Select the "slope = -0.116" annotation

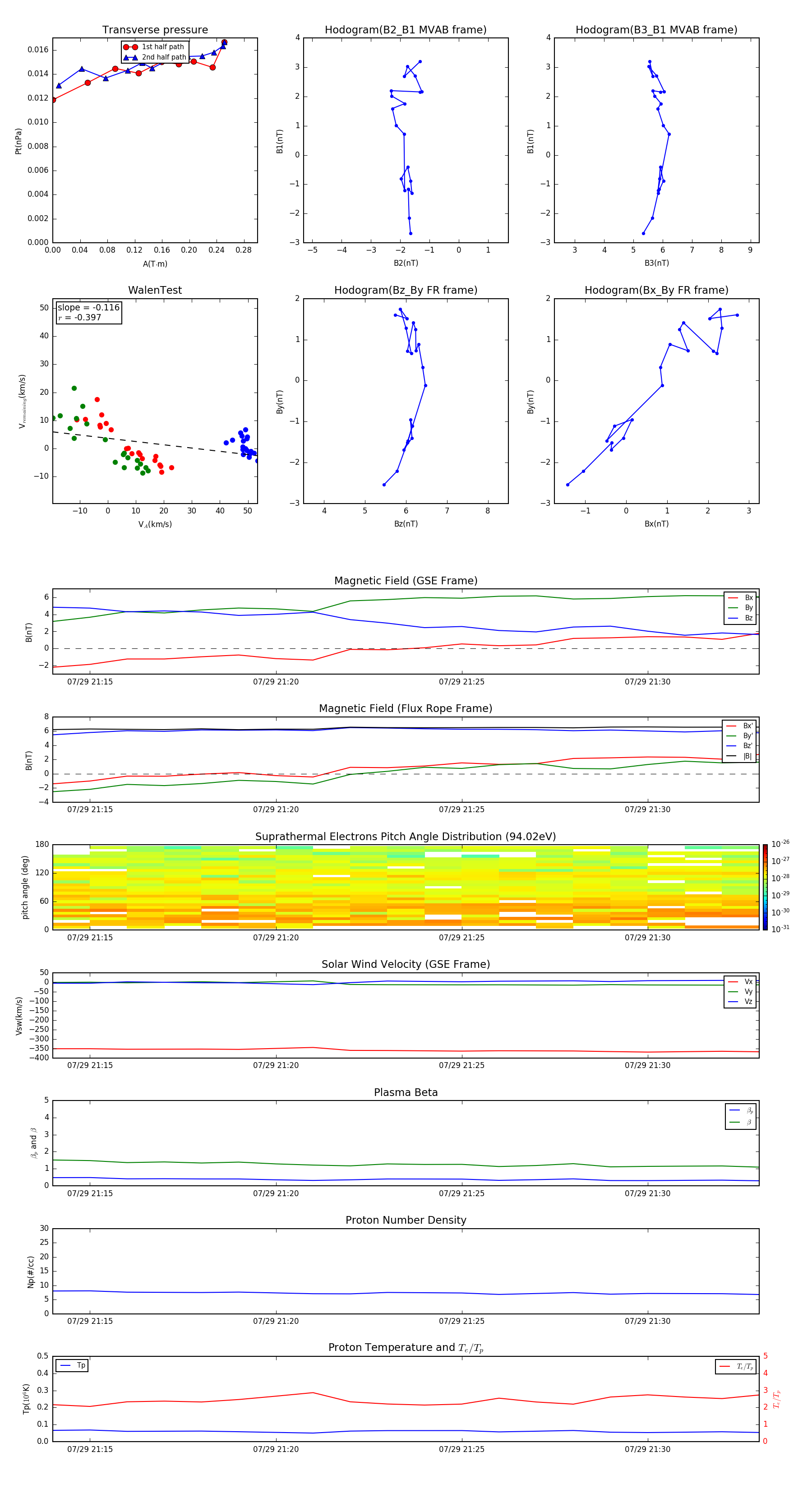[88, 308]
